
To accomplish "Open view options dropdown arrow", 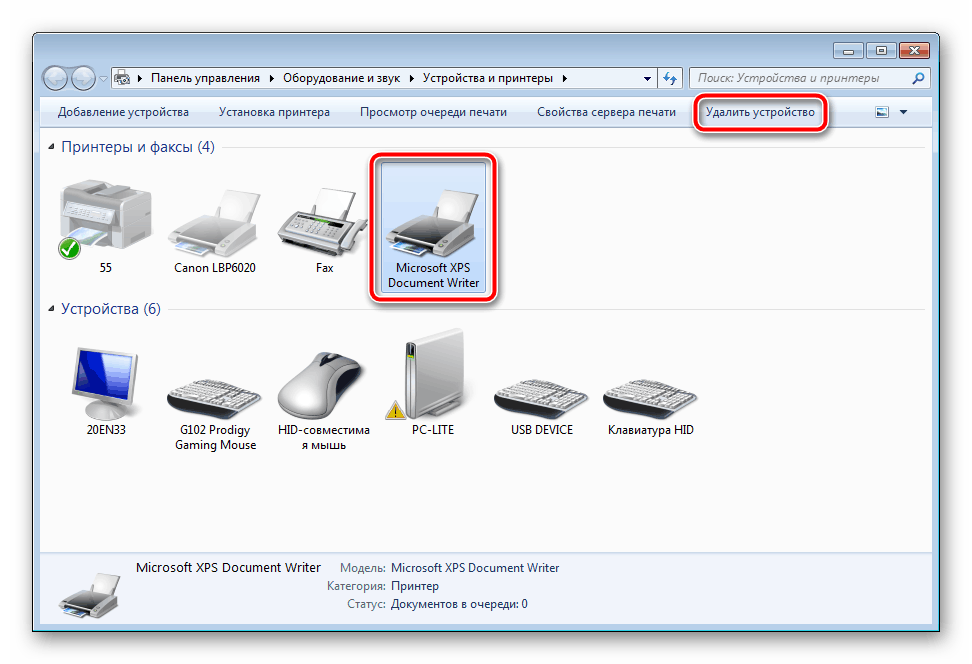I will coord(903,112).
